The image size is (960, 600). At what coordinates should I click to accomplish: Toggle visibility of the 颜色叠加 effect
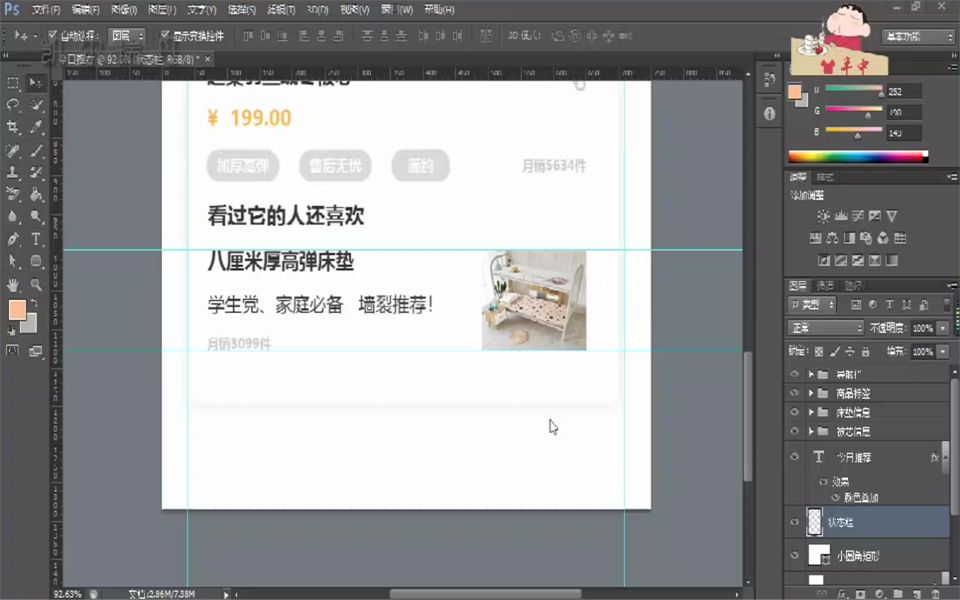pyautogui.click(x=834, y=498)
